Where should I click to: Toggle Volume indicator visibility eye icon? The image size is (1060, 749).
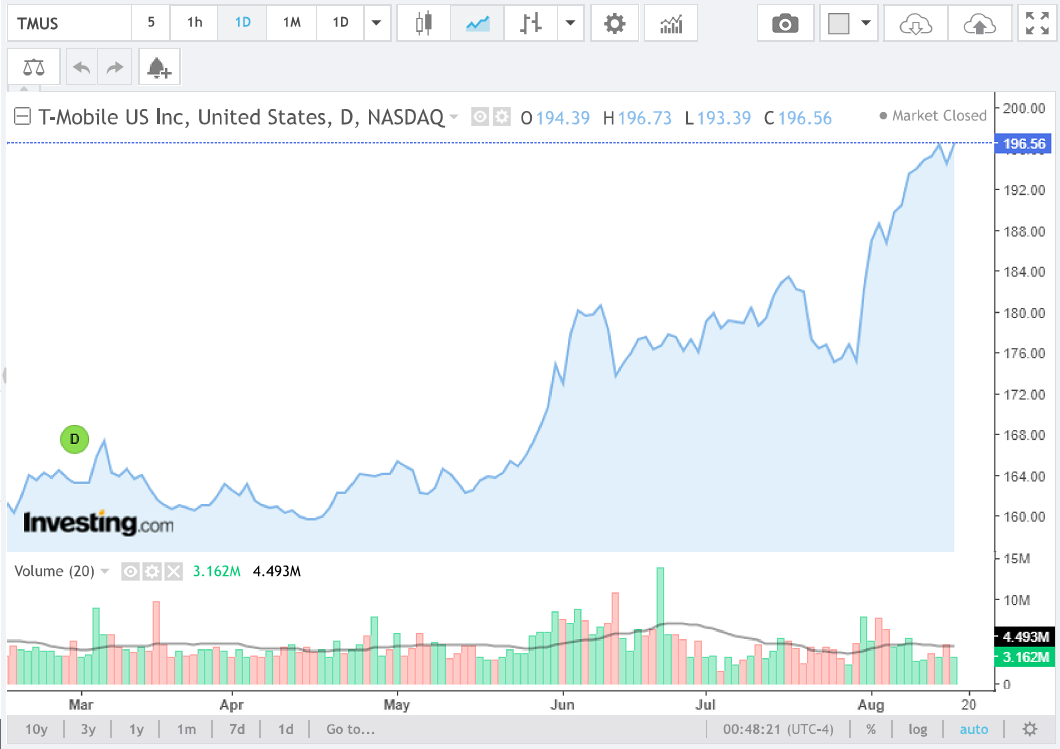pos(130,572)
